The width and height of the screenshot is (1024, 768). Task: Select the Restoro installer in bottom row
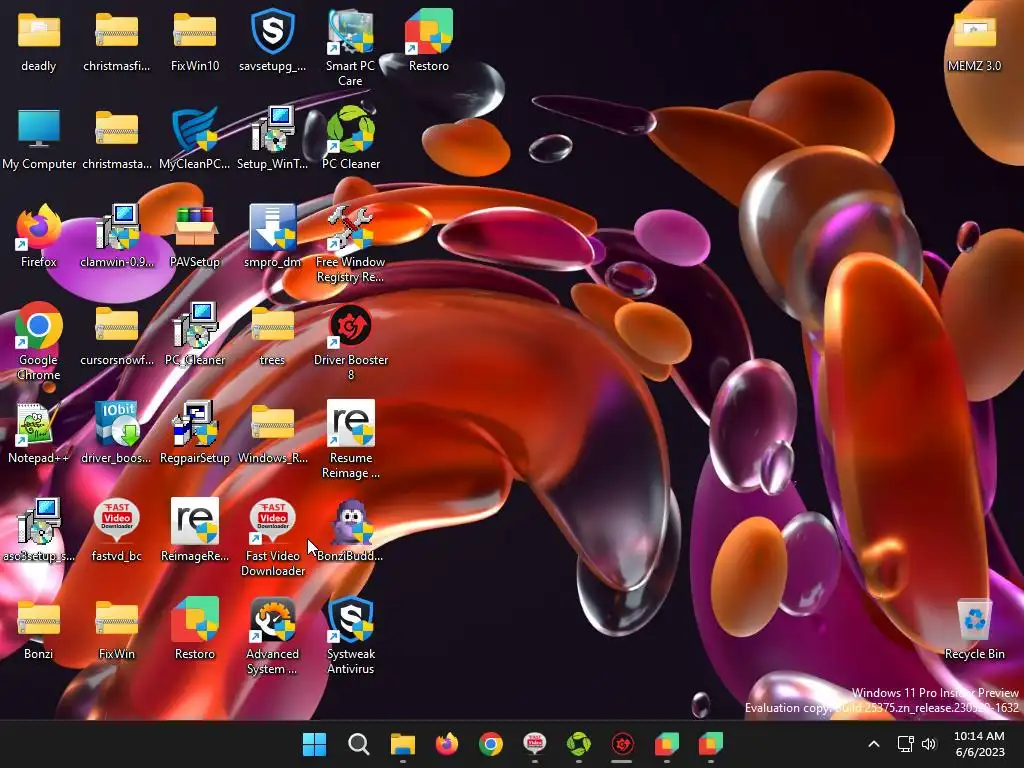pyautogui.click(x=195, y=618)
